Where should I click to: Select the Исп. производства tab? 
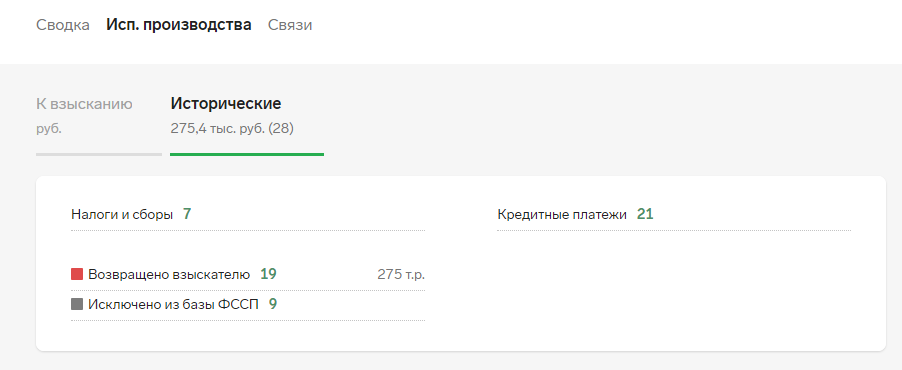coord(179,25)
